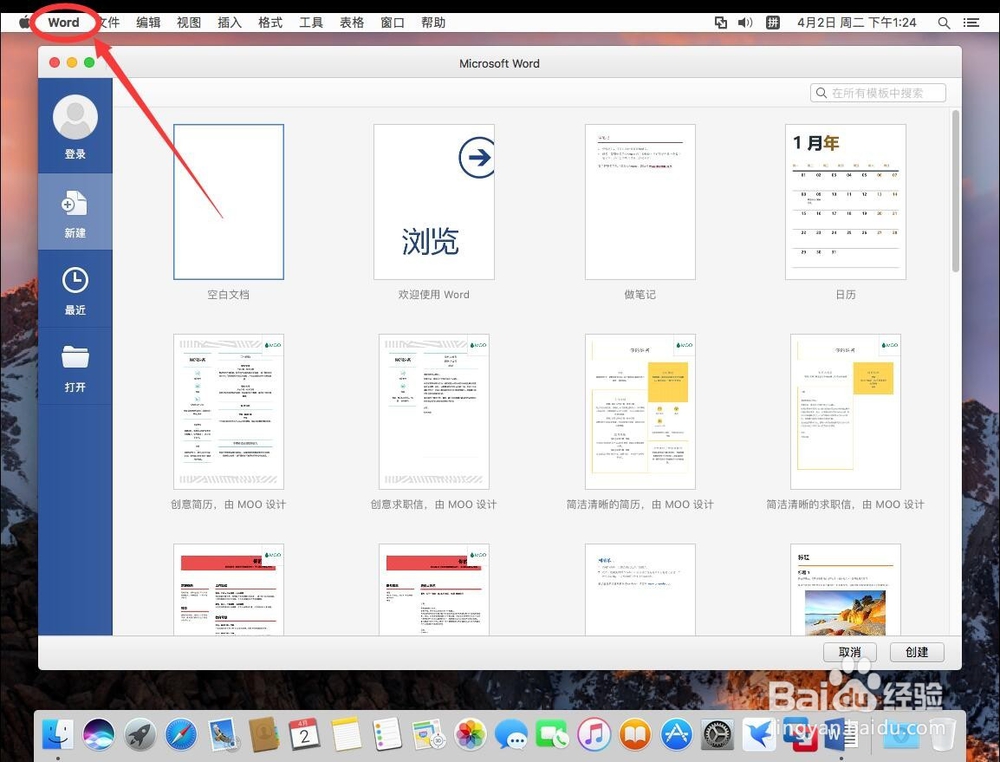The width and height of the screenshot is (1000, 762).
Task: Focus the 在所有模板中搜索 search field
Action: point(878,92)
